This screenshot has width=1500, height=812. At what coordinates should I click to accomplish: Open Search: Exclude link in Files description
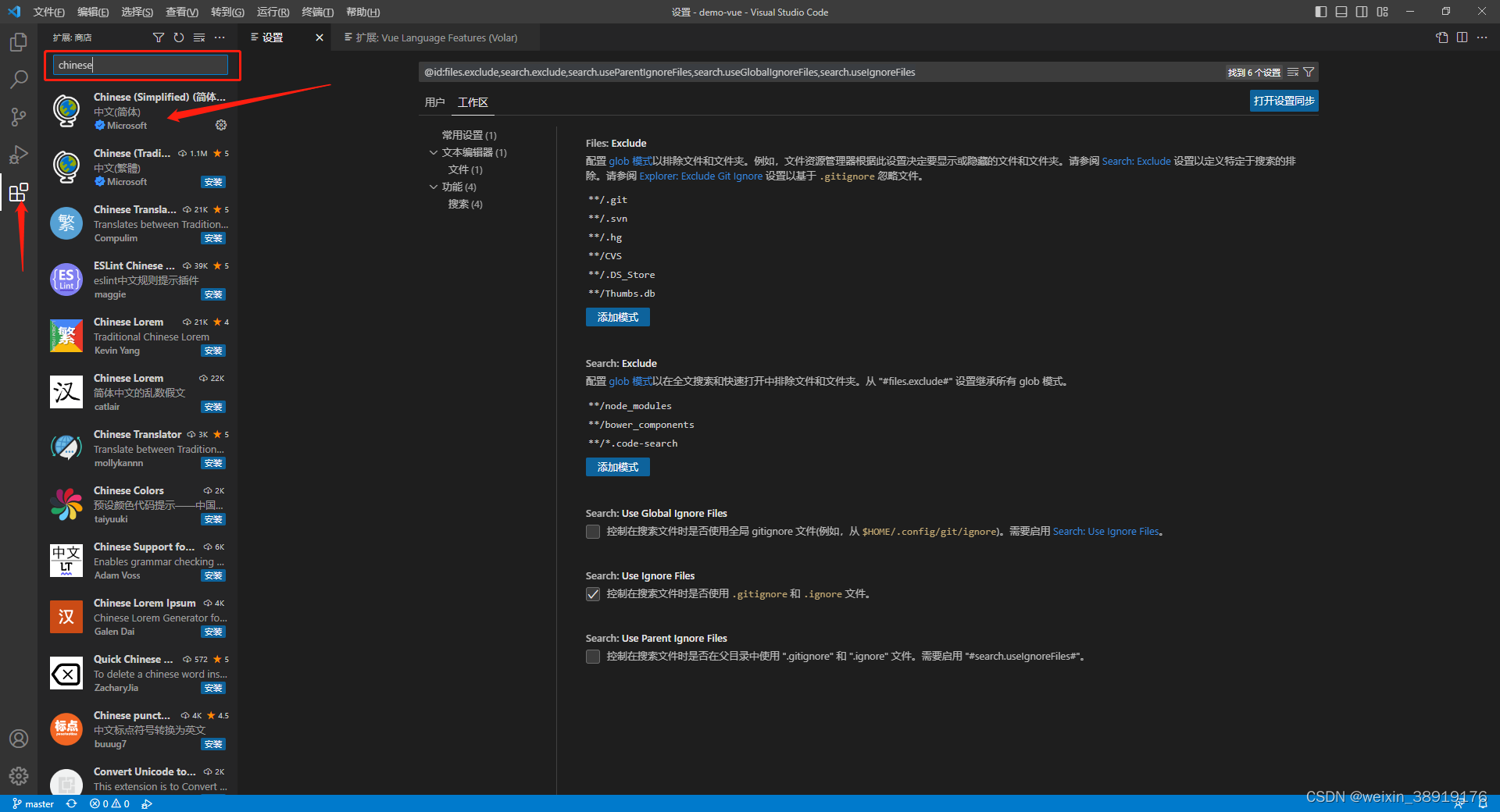pos(1136,161)
